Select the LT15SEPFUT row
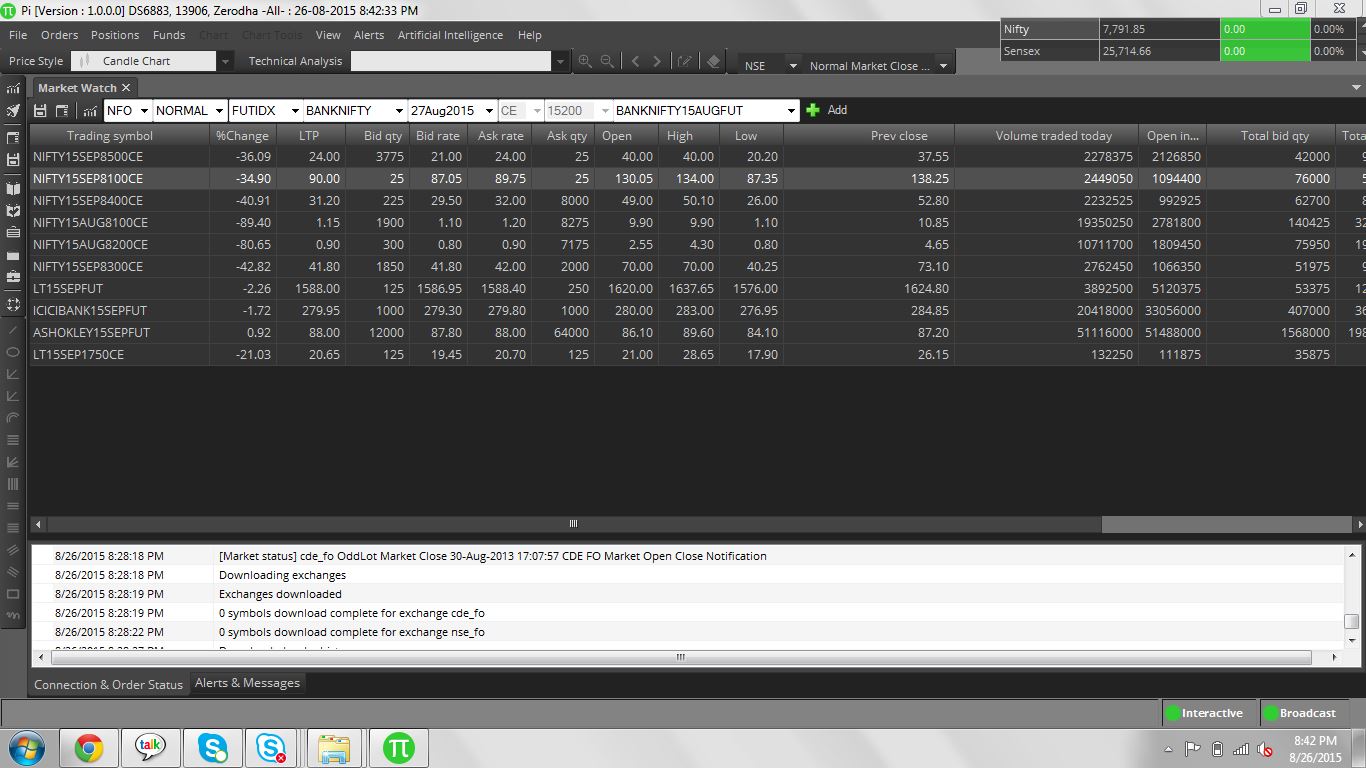1366x768 pixels. [696, 289]
